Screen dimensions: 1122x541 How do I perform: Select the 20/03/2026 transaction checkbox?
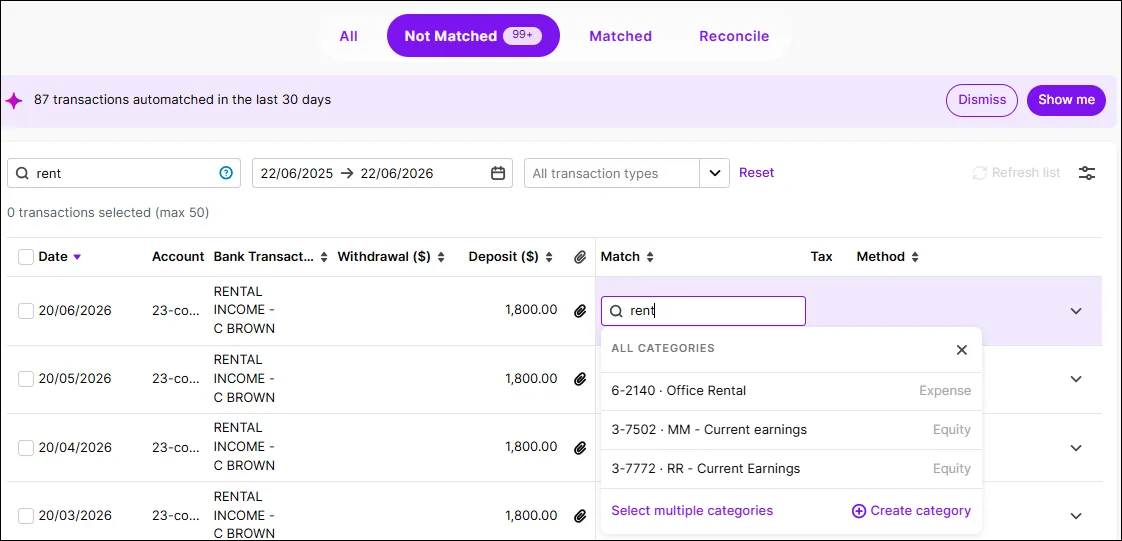point(26,515)
